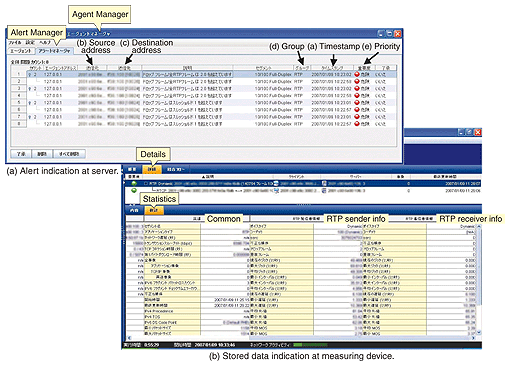Open the ファイル menu in Agent Manager
The image size is (510, 366).
[x=14, y=43]
